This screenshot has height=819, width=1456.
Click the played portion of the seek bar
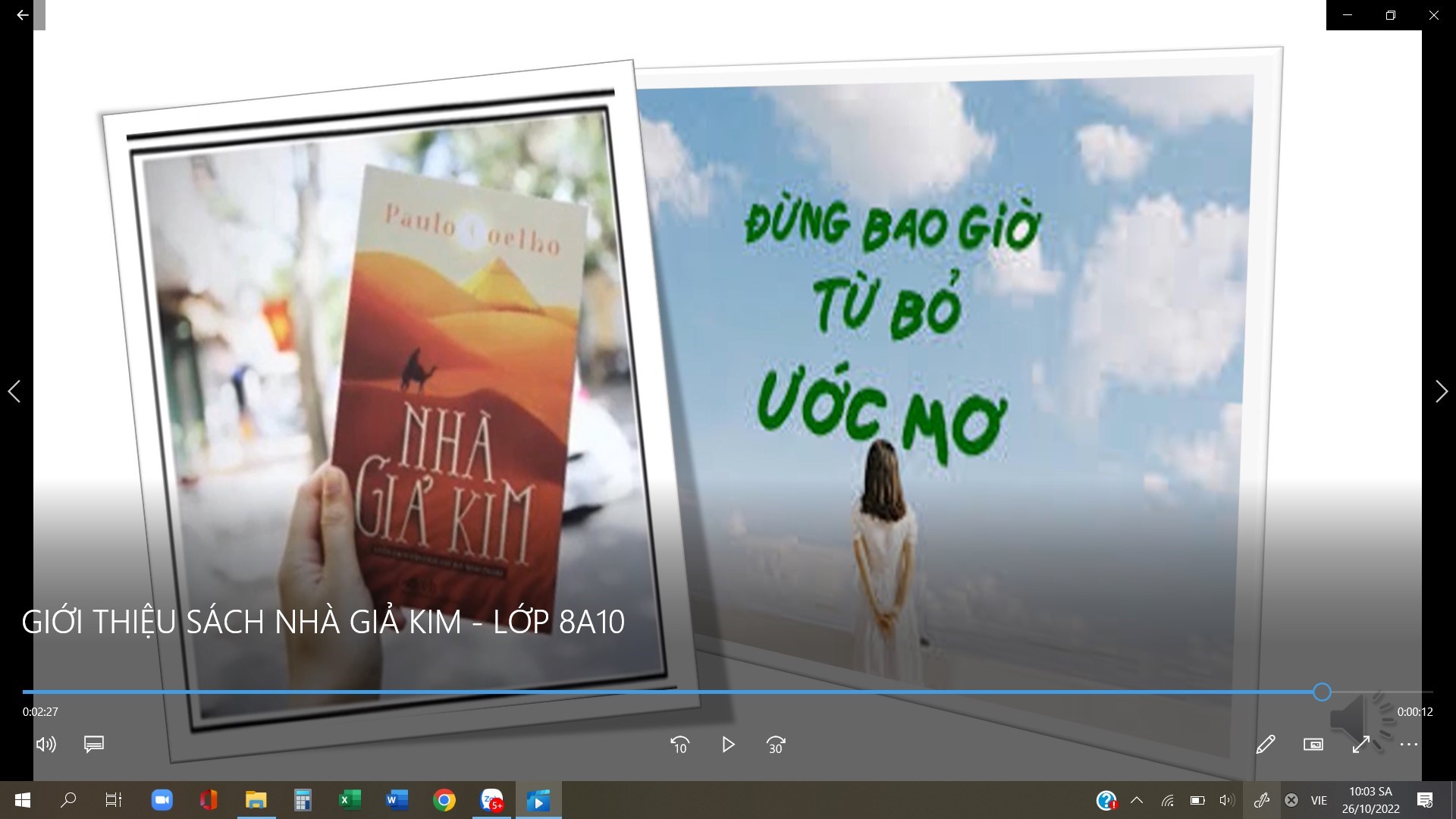667,692
